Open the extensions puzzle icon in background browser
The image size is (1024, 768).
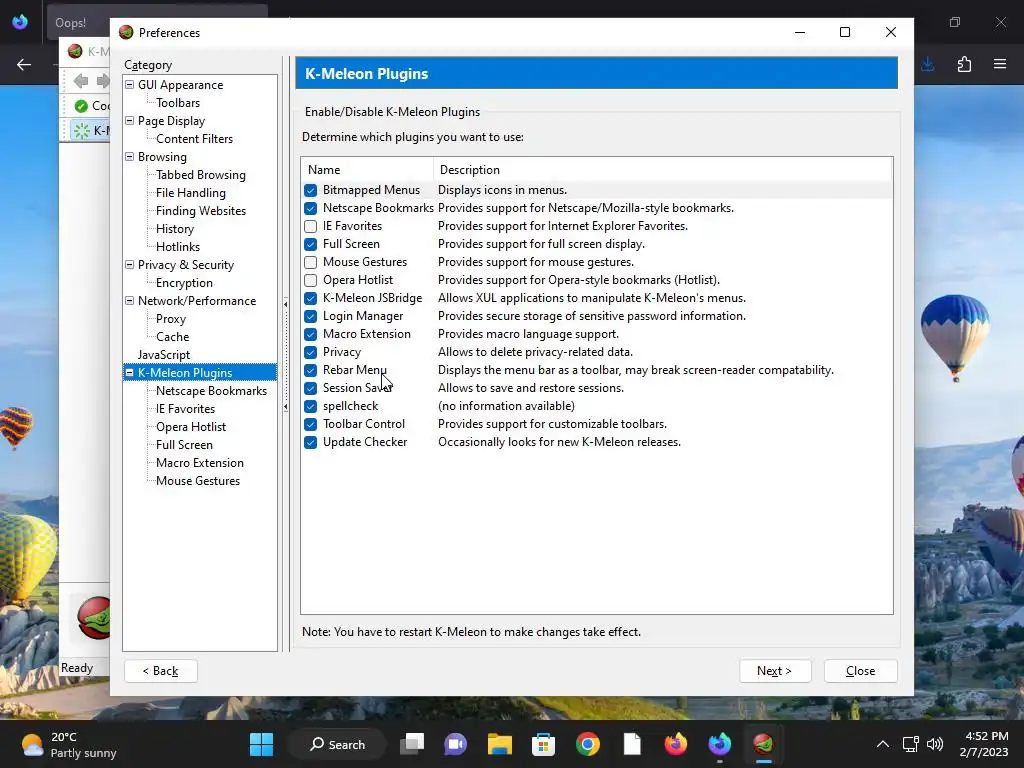click(964, 64)
